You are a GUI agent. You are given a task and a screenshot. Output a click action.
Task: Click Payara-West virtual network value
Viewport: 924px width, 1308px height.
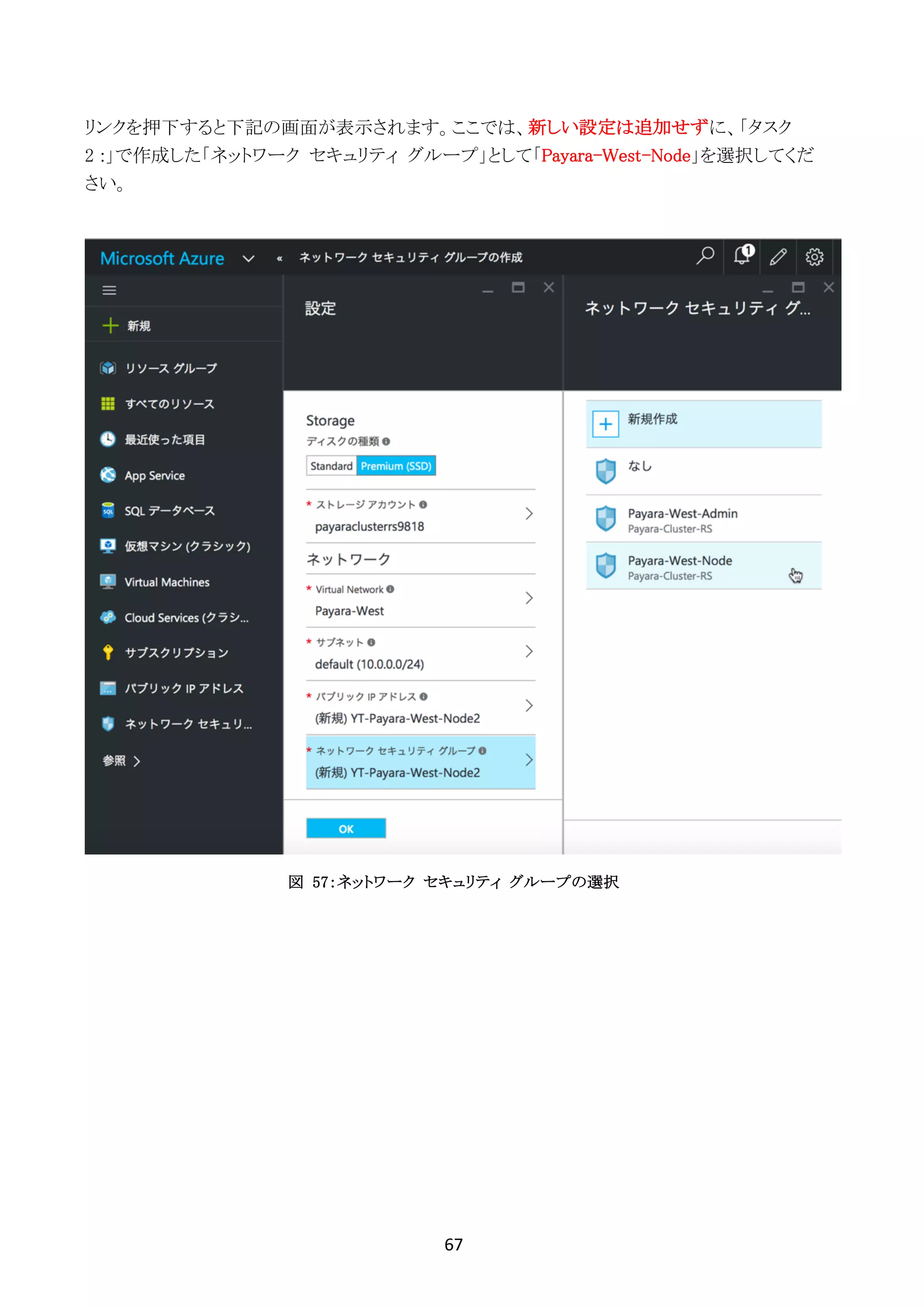(350, 611)
